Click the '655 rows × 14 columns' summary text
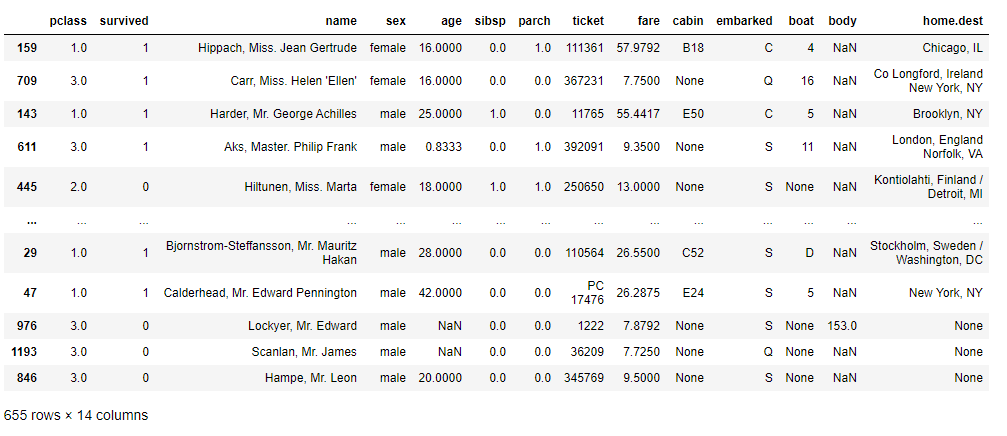The width and height of the screenshot is (1007, 436). (x=76, y=415)
